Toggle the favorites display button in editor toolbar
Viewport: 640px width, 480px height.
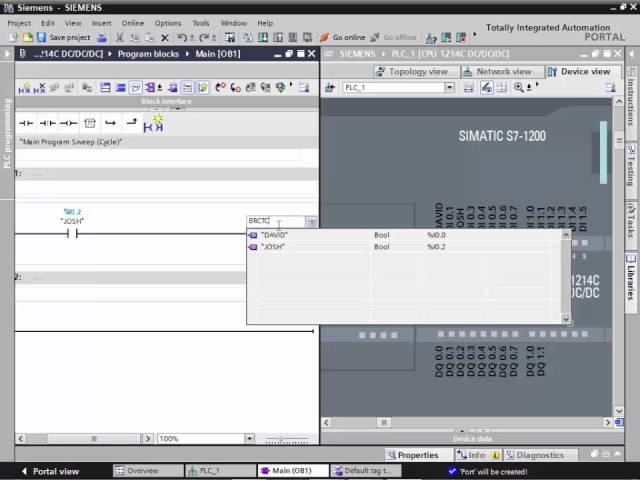202,87
